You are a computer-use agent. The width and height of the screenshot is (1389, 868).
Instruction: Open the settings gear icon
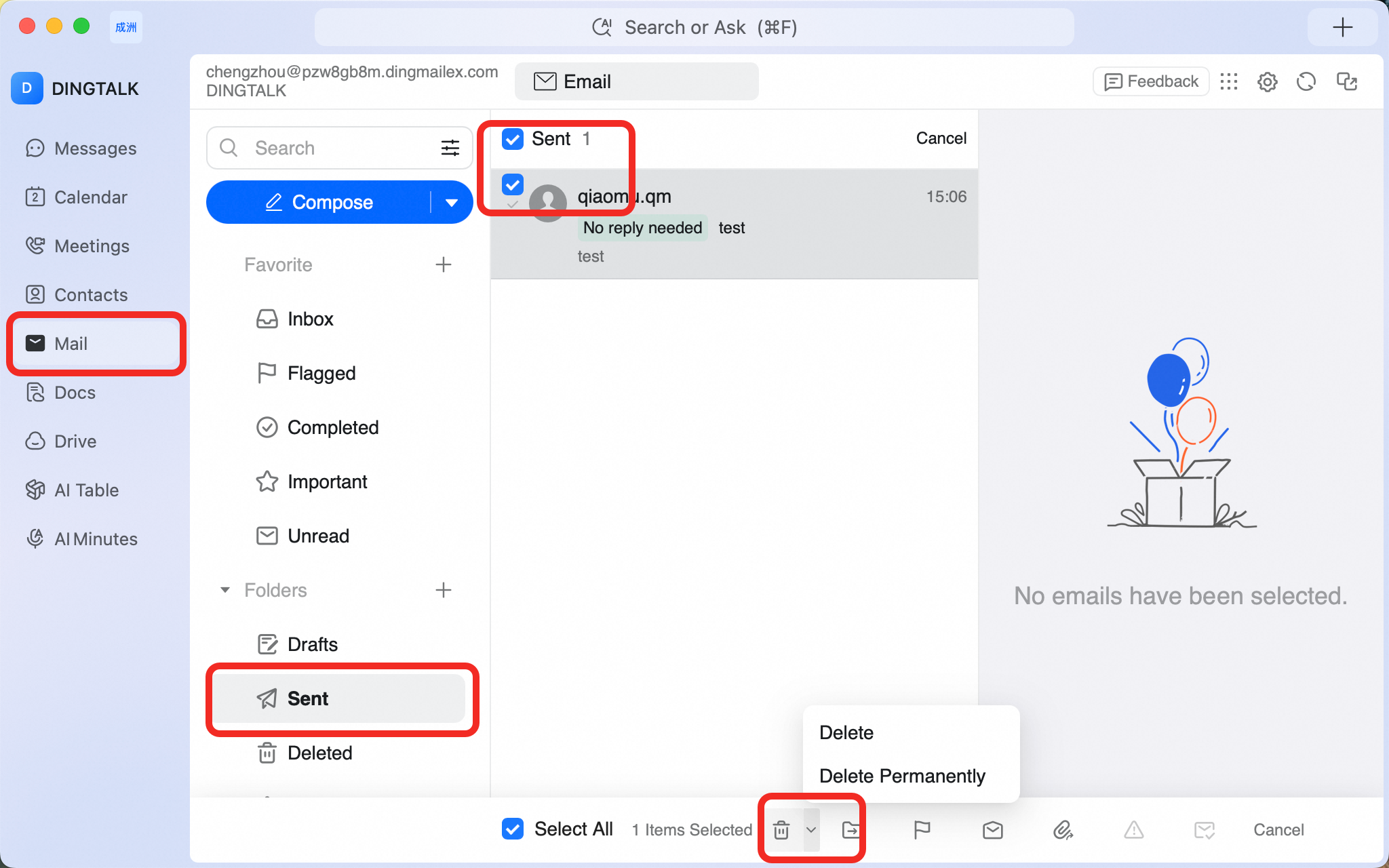1267,82
